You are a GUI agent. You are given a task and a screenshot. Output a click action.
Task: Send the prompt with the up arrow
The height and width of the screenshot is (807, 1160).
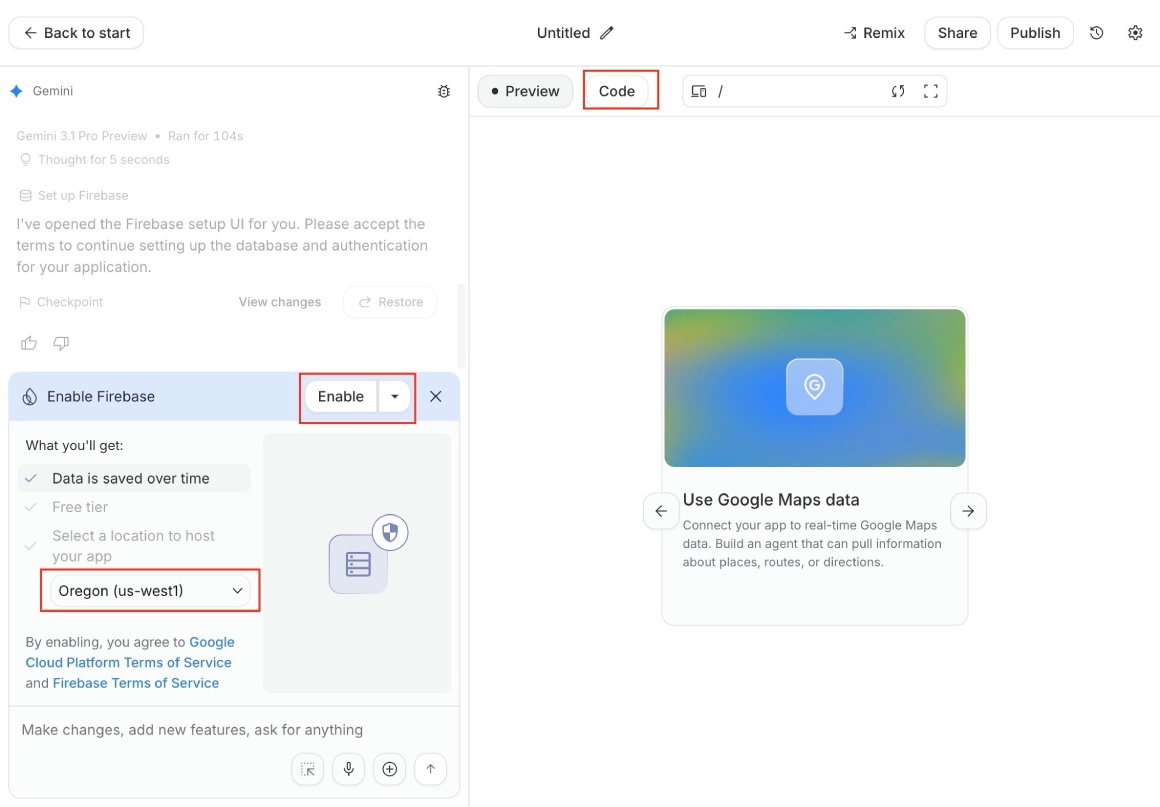click(430, 768)
